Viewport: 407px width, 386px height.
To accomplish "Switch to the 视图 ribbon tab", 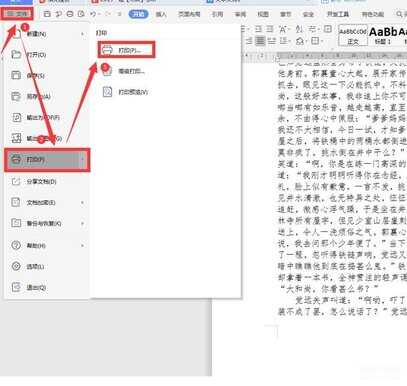I will (263, 14).
